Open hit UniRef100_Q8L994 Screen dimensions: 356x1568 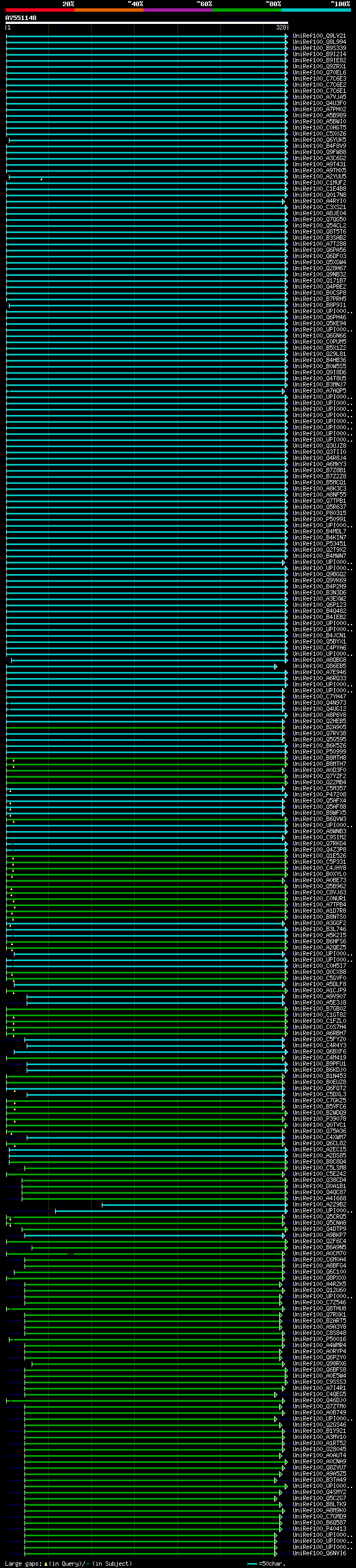319,42
